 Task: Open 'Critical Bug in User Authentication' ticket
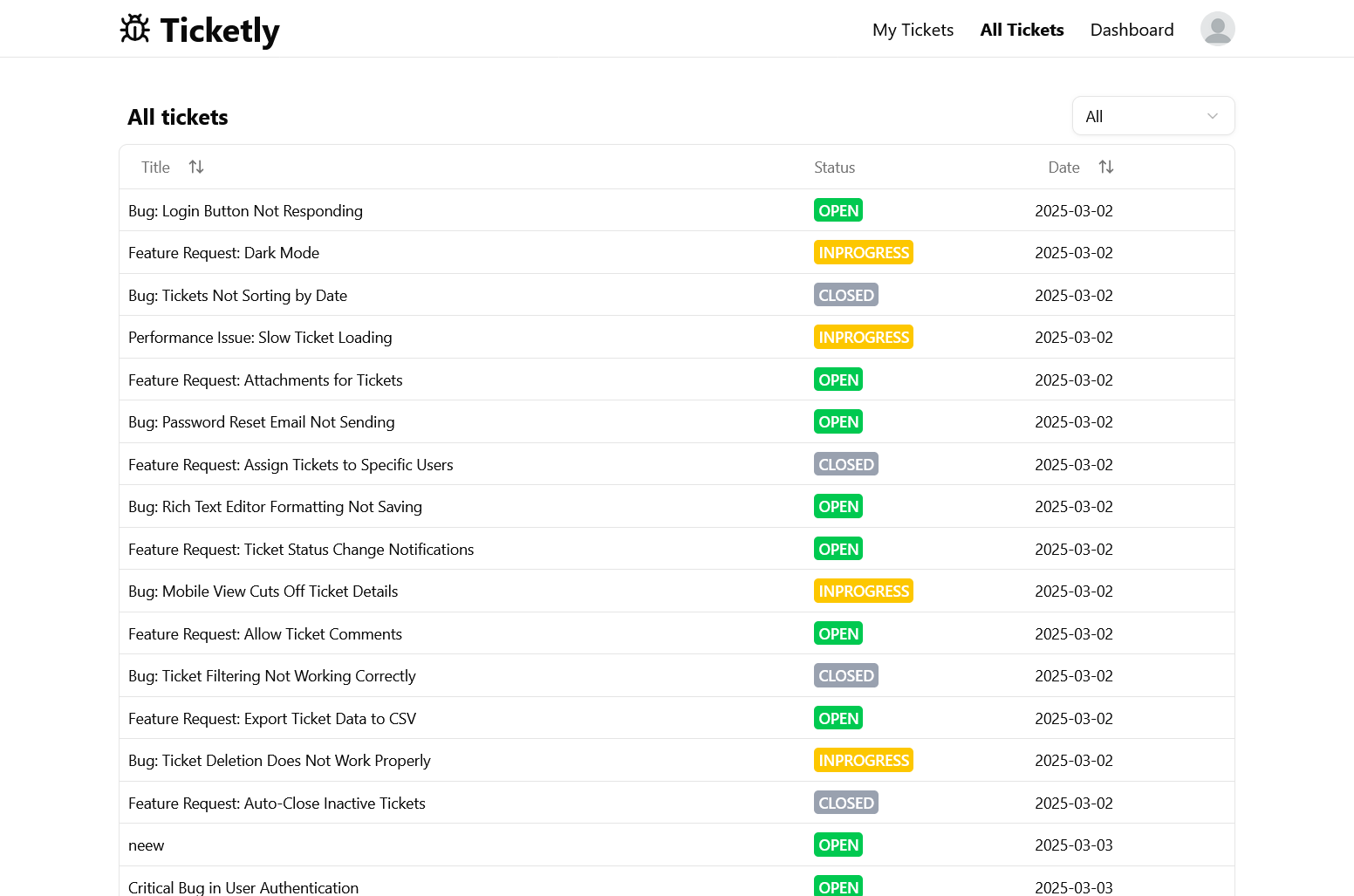[x=243, y=887]
